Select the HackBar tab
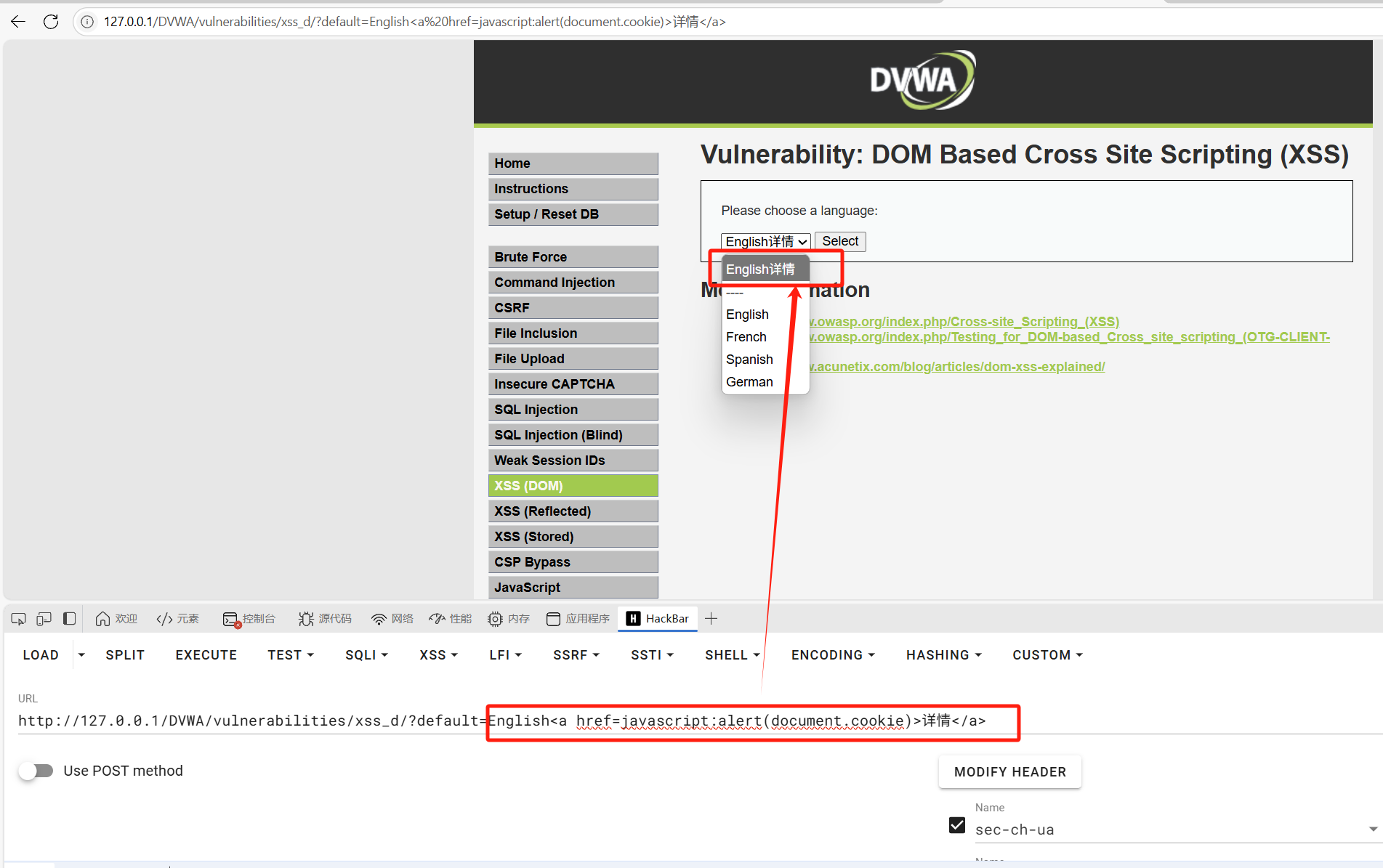 pyautogui.click(x=658, y=619)
